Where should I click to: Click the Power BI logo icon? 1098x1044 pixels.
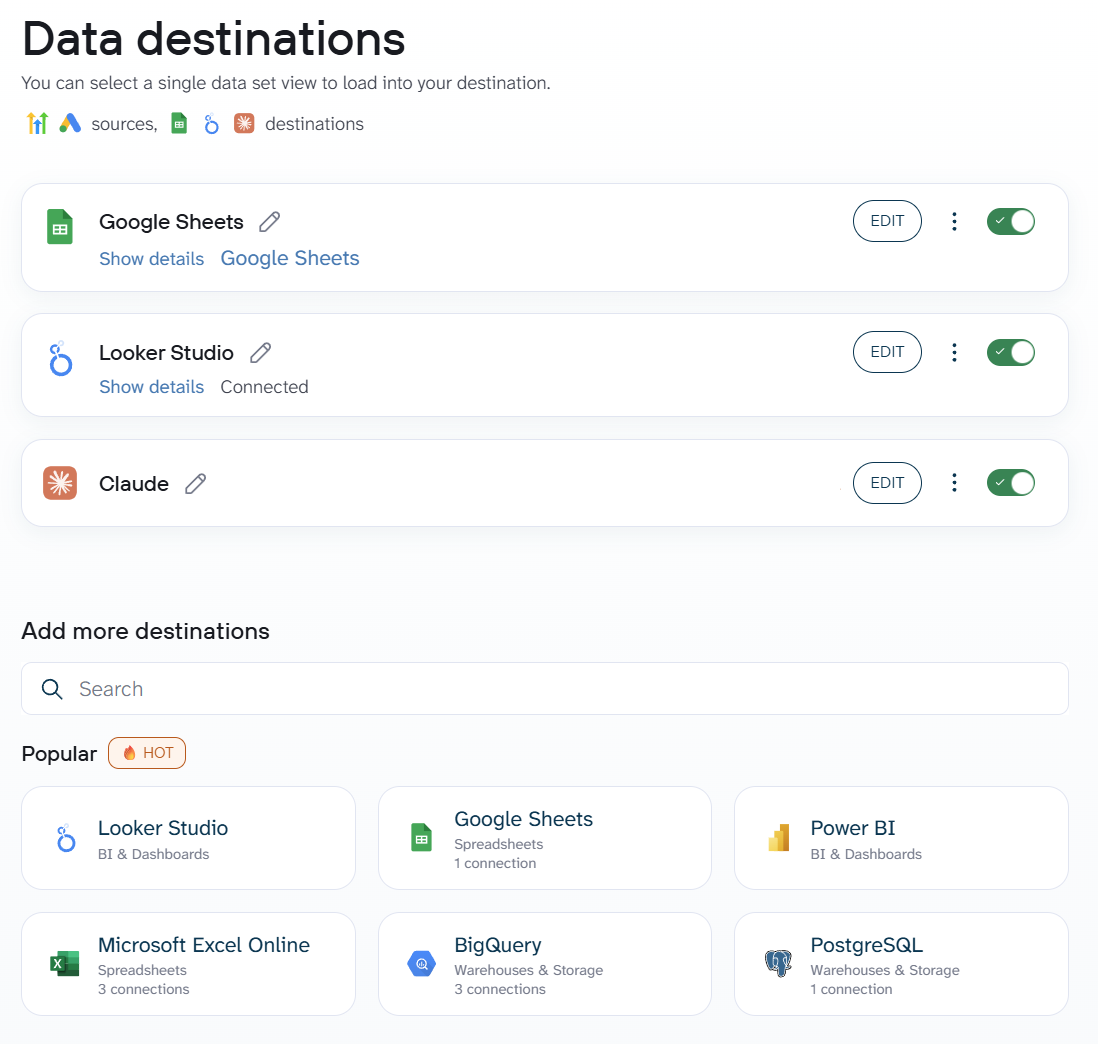click(x=779, y=837)
